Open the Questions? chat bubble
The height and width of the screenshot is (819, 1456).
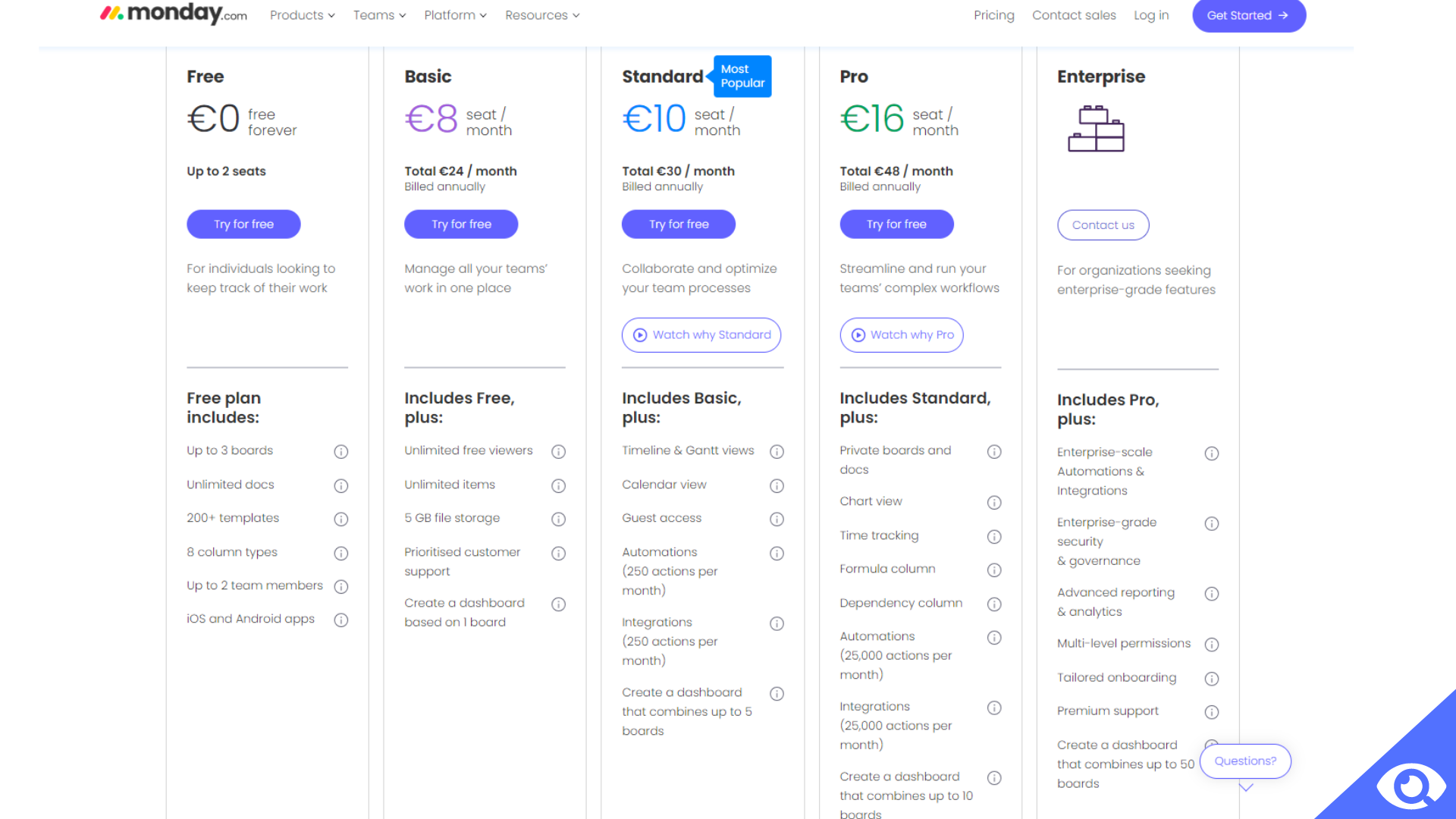1244,761
